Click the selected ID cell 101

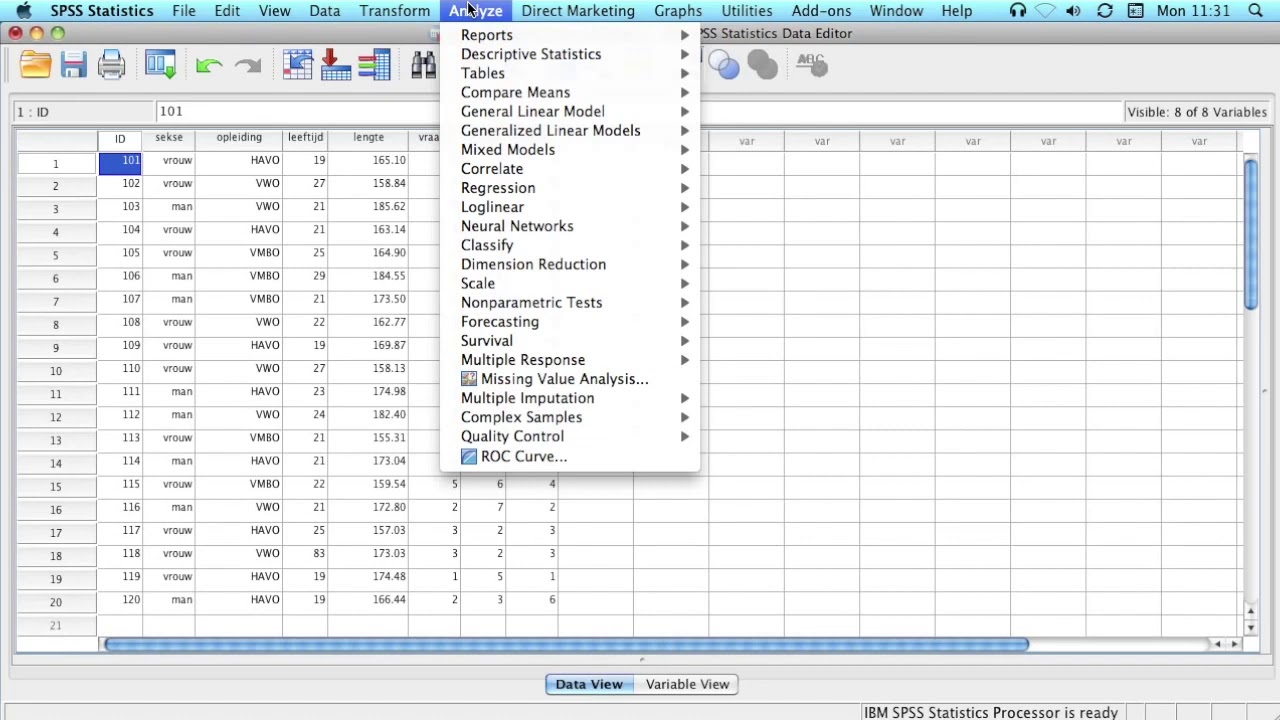(120, 161)
